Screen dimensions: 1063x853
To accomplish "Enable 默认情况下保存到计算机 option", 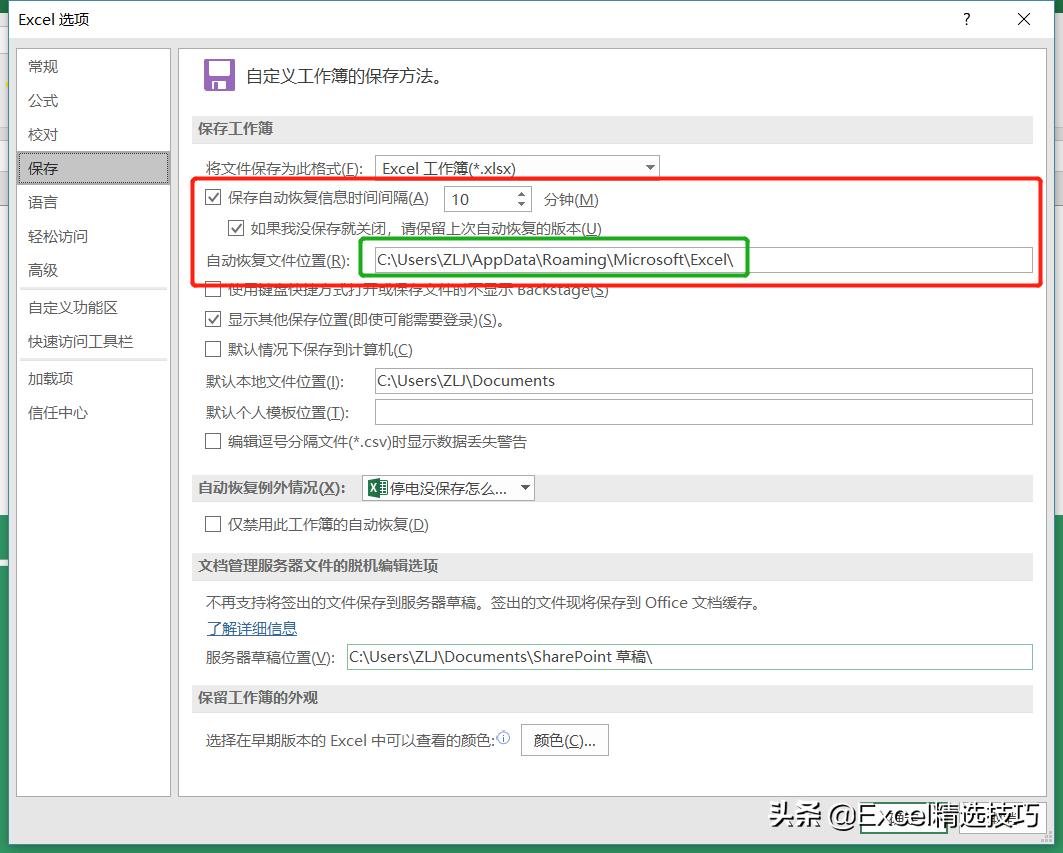I will (x=212, y=349).
